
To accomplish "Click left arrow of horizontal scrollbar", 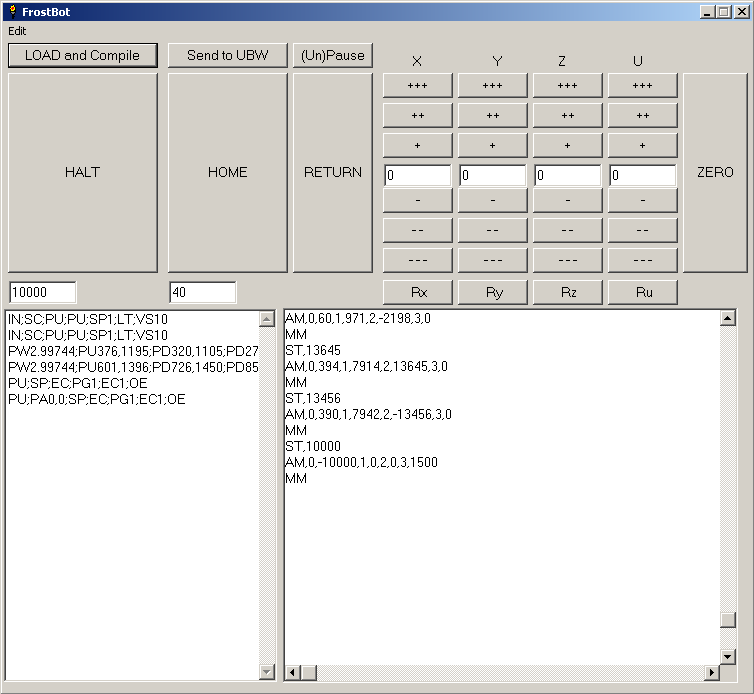I will click(293, 672).
